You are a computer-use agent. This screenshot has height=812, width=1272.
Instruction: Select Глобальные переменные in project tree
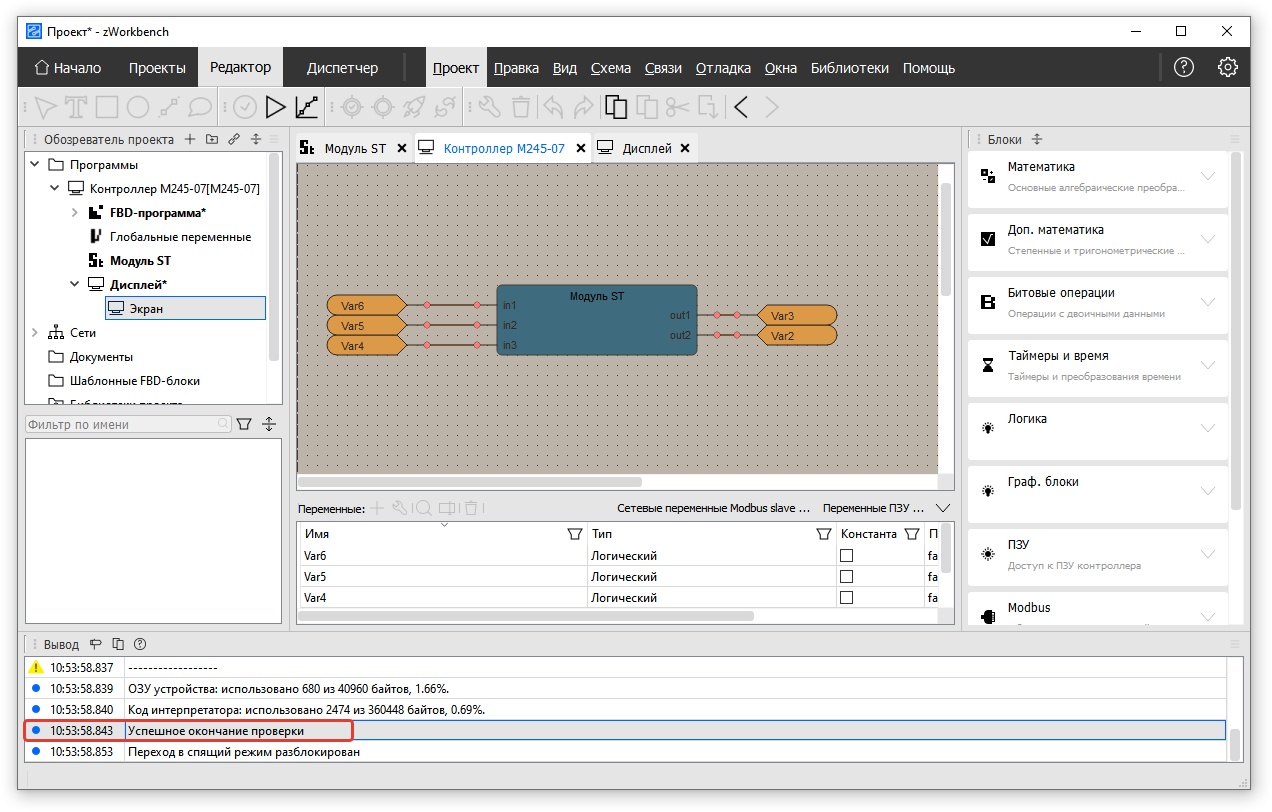180,237
